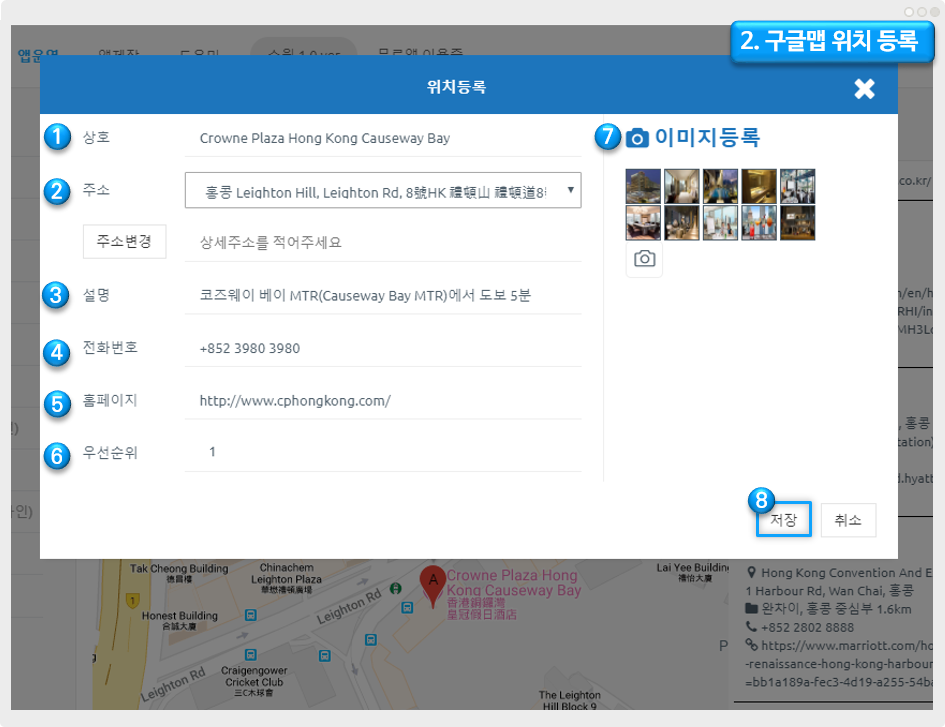Click the 설명 description input field
Screen dimensions: 945x727
tap(382, 295)
